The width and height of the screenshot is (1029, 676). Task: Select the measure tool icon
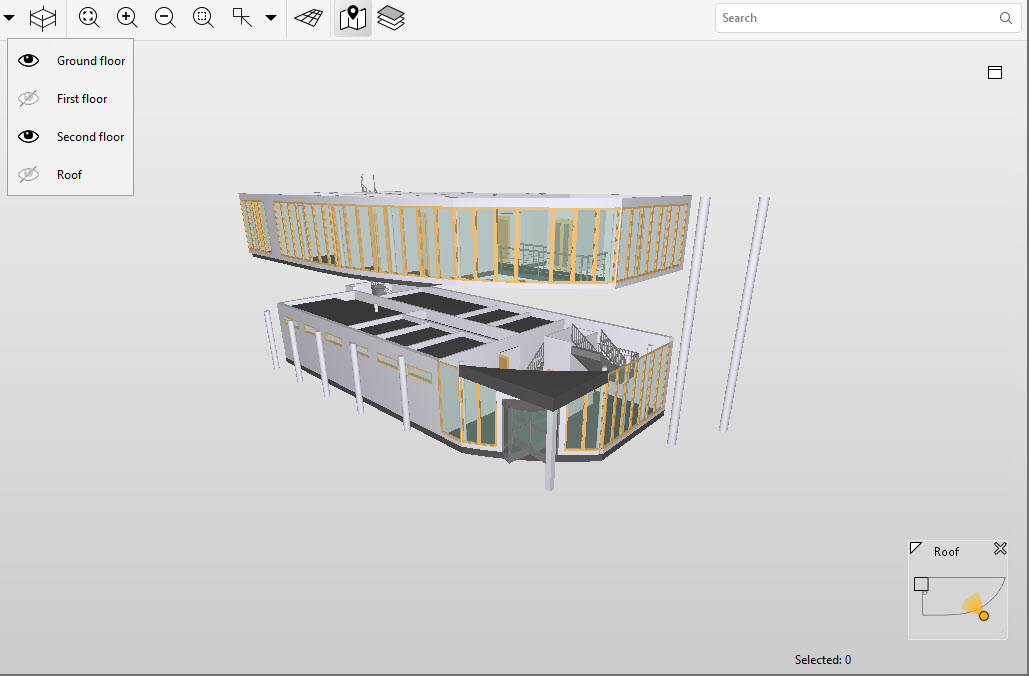tap(242, 17)
